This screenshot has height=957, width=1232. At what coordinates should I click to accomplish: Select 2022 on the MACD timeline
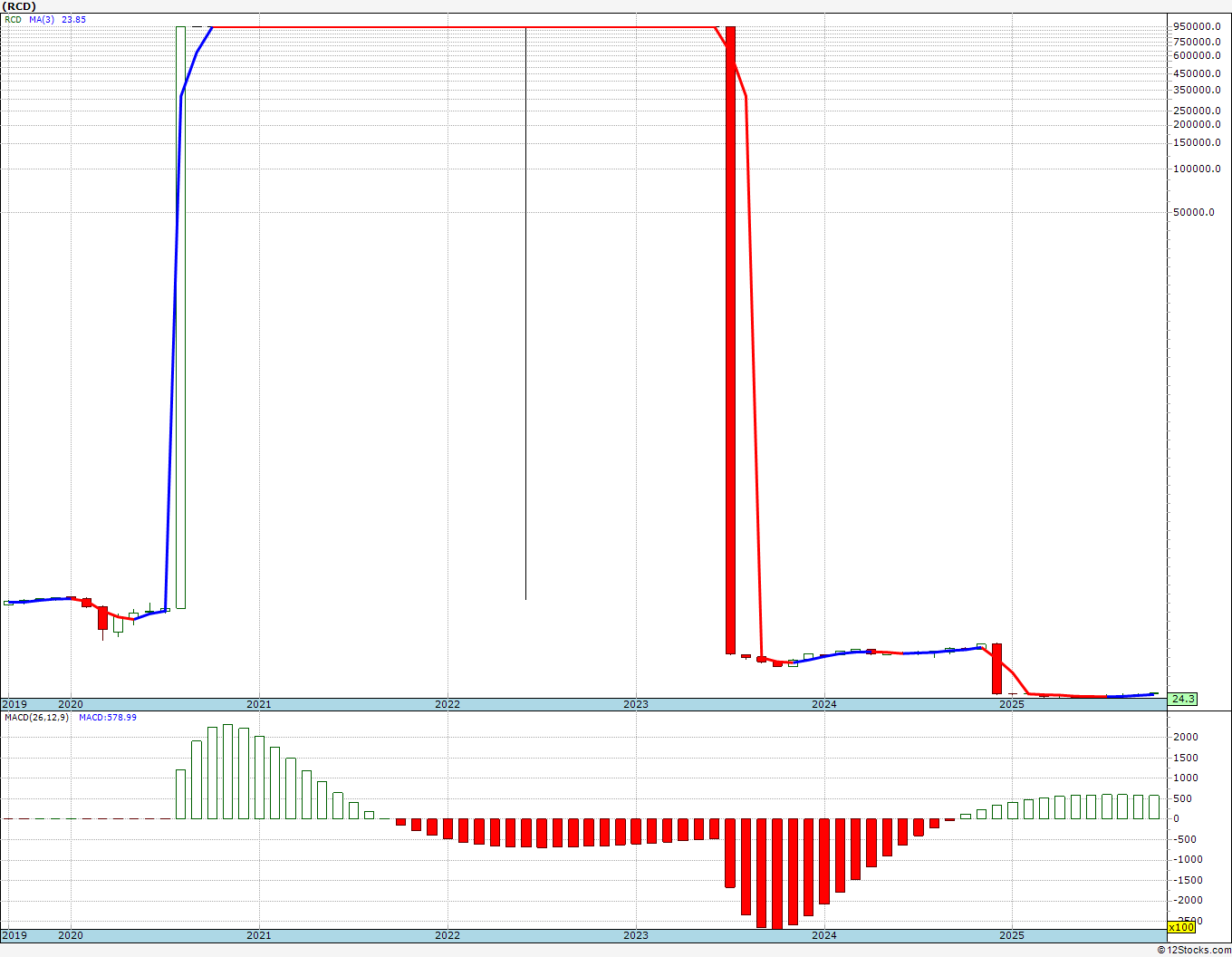pos(447,935)
